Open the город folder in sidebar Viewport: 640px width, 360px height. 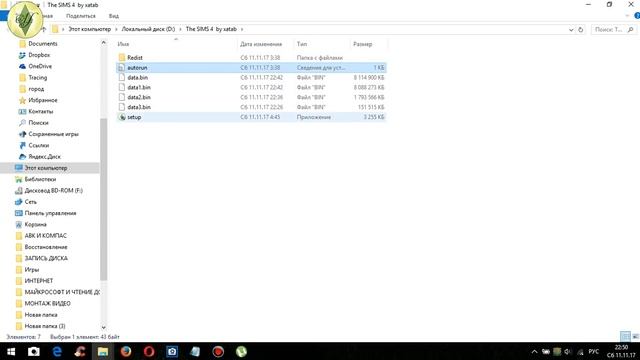tap(36, 89)
